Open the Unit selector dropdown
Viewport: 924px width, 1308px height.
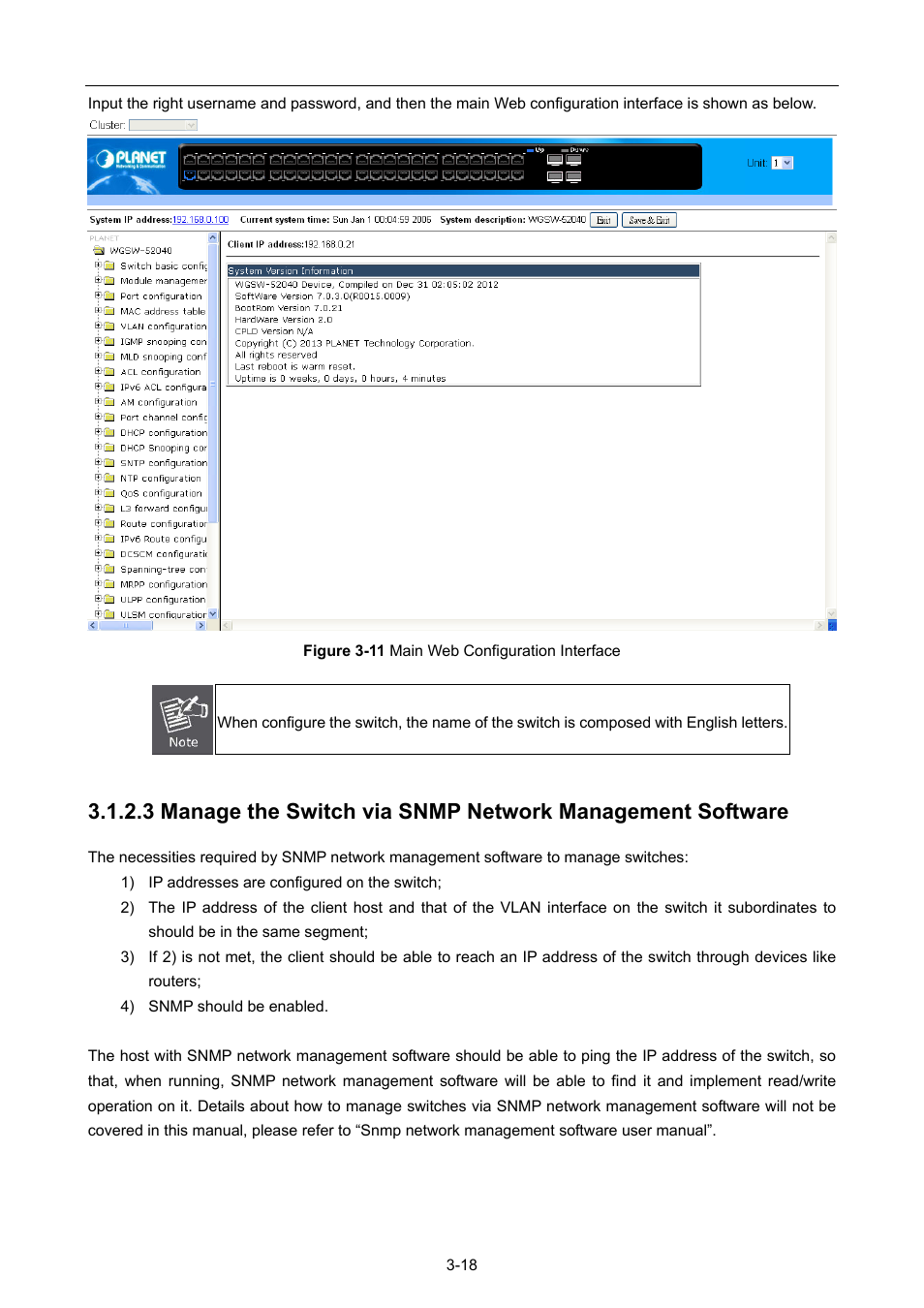pyautogui.click(x=783, y=163)
